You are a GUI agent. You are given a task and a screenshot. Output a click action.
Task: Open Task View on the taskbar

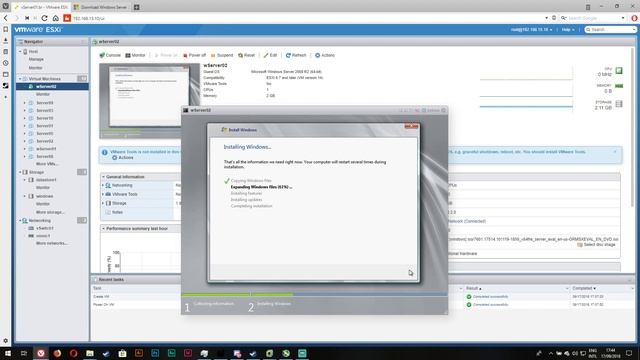(x=24, y=353)
